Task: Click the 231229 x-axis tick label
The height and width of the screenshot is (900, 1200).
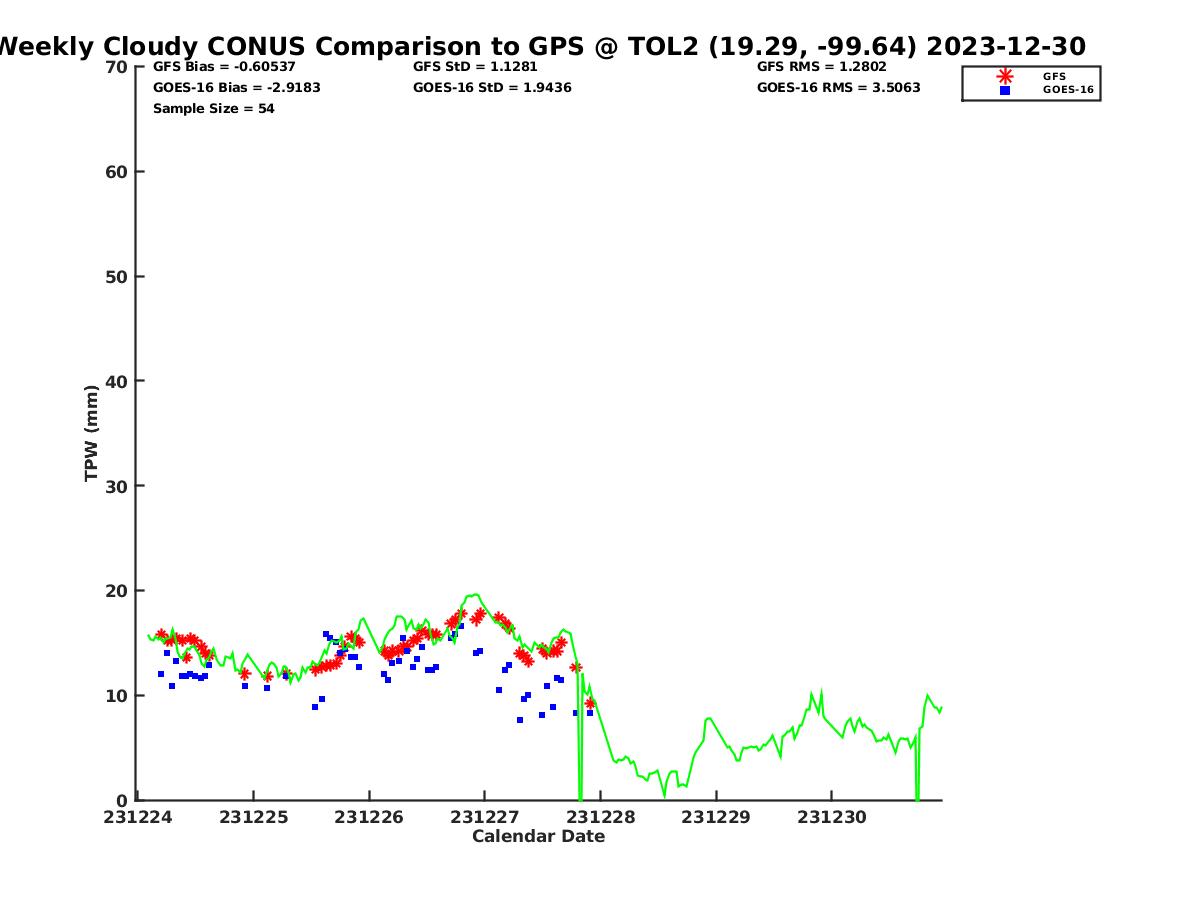Action: pyautogui.click(x=715, y=817)
